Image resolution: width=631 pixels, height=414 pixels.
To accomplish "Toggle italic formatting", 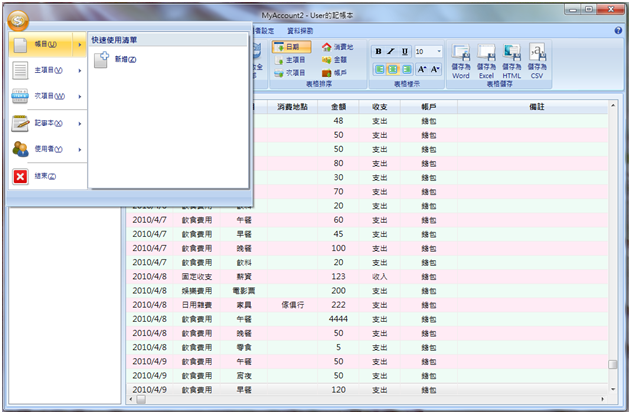I will pos(391,51).
